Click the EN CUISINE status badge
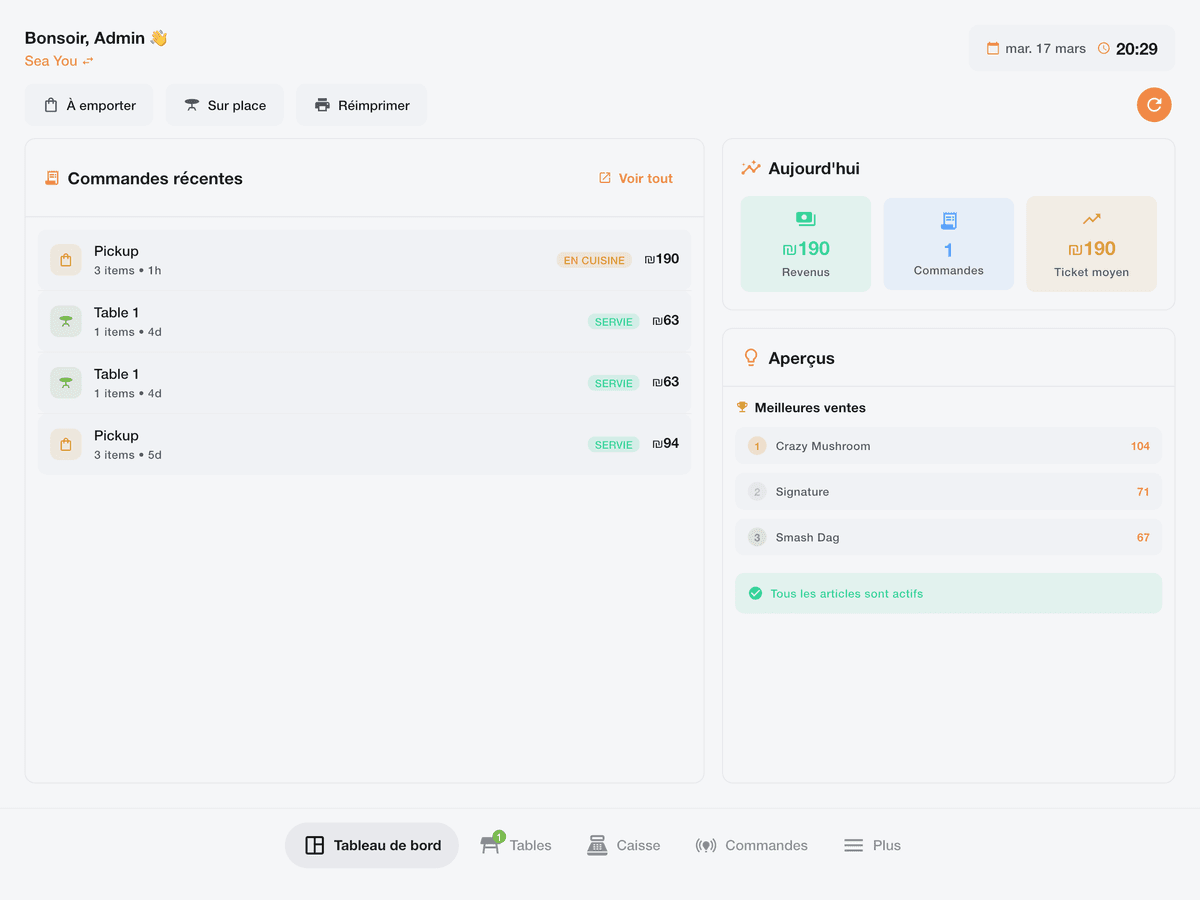Viewport: 1200px width, 900px height. (x=594, y=259)
